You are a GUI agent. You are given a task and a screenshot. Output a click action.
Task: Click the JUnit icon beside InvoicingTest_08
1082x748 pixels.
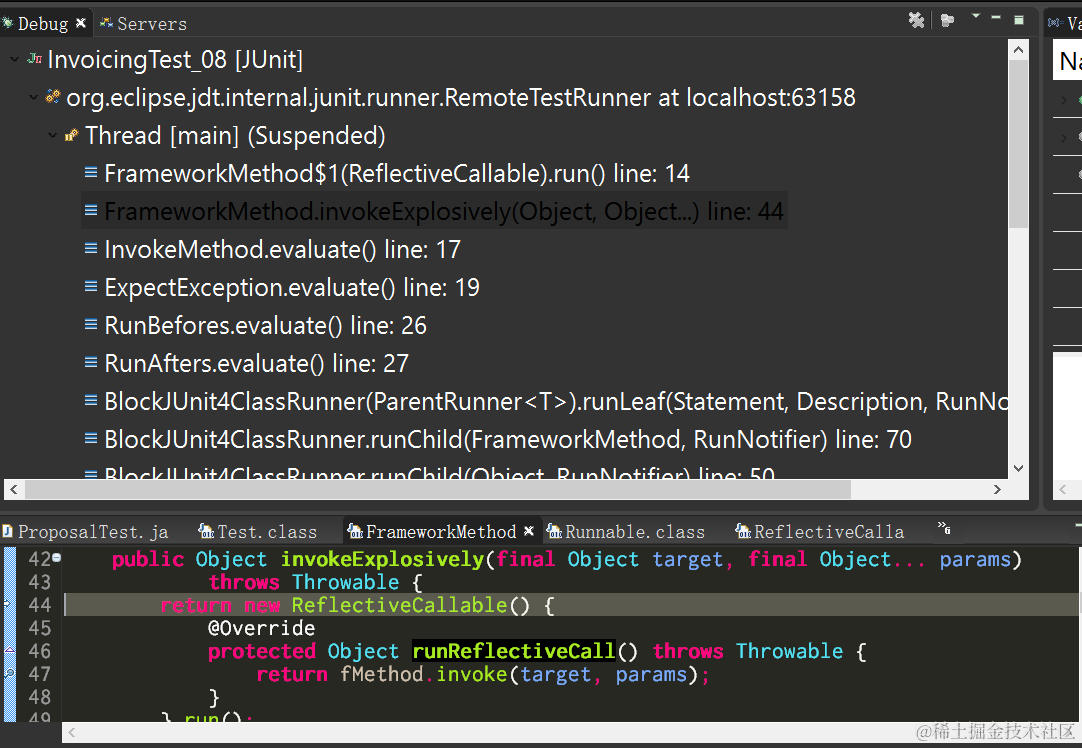coord(35,59)
